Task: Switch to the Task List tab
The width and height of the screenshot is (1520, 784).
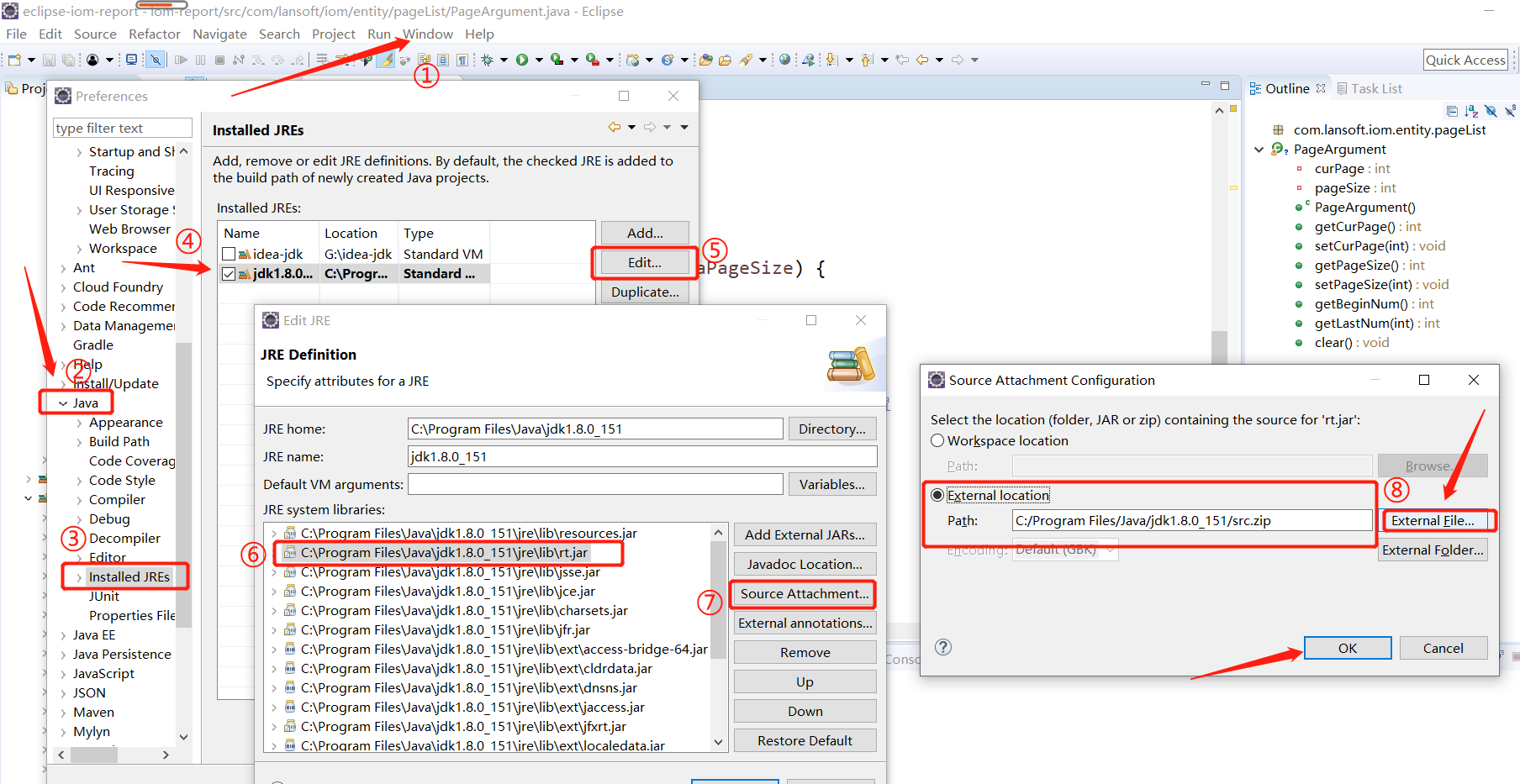Action: point(1370,88)
